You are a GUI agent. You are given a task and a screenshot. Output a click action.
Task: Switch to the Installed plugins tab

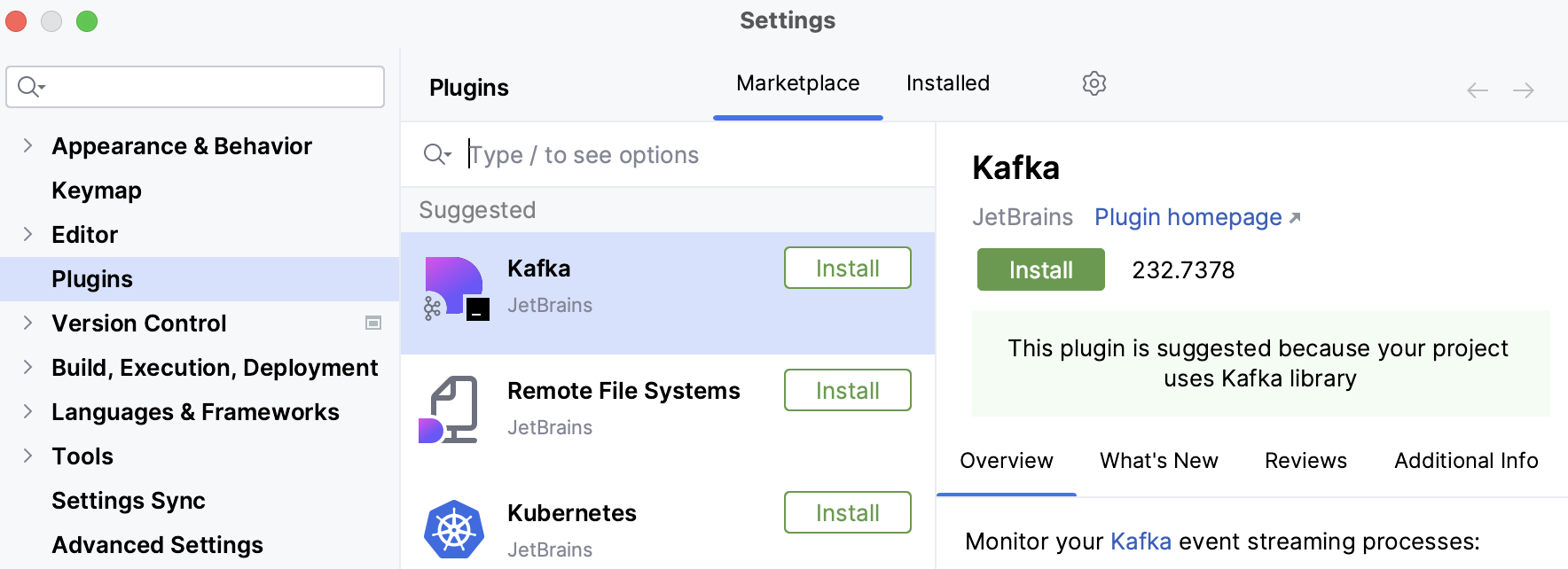point(947,83)
